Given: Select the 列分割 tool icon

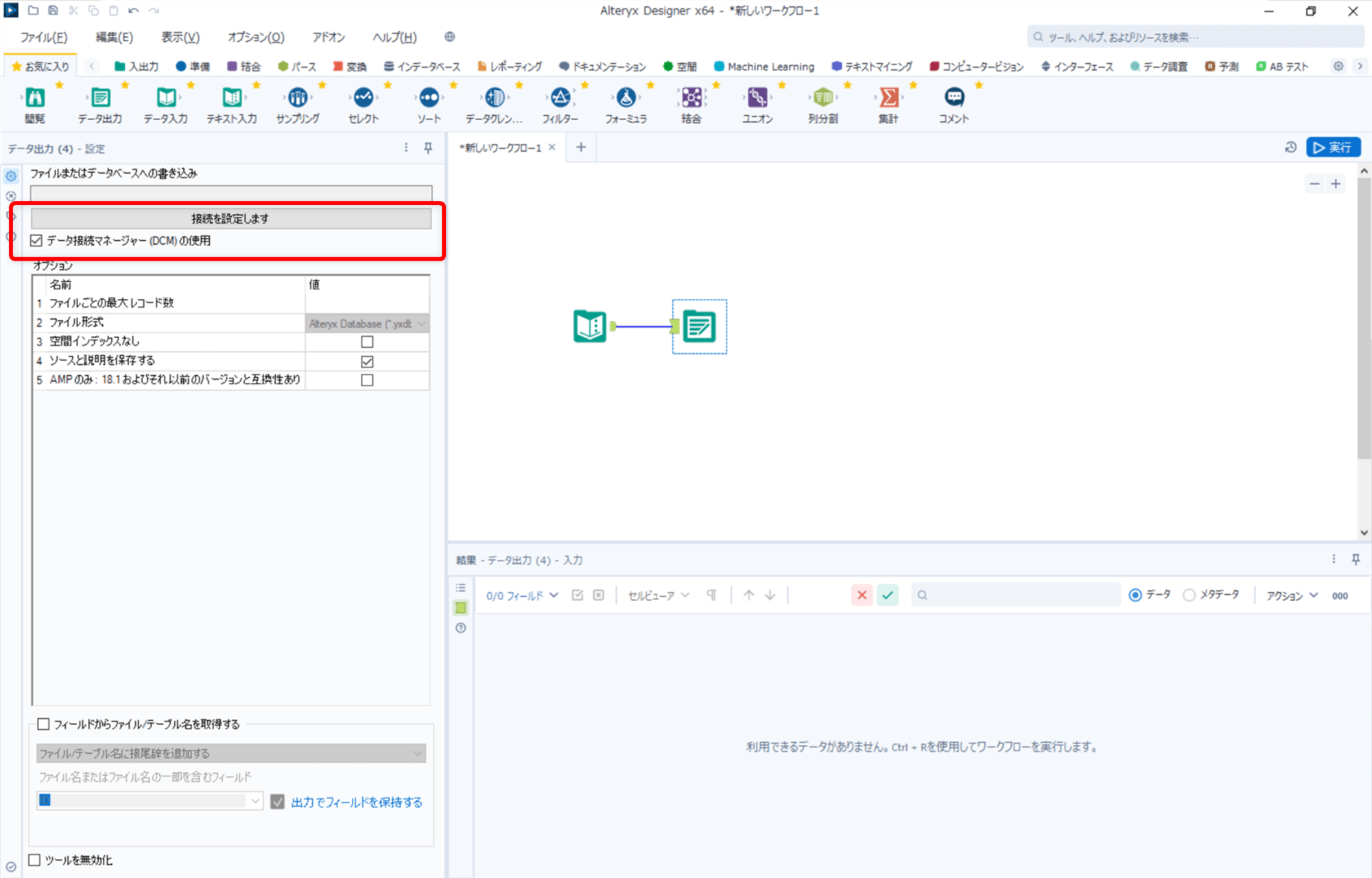Looking at the screenshot, I should tap(823, 97).
